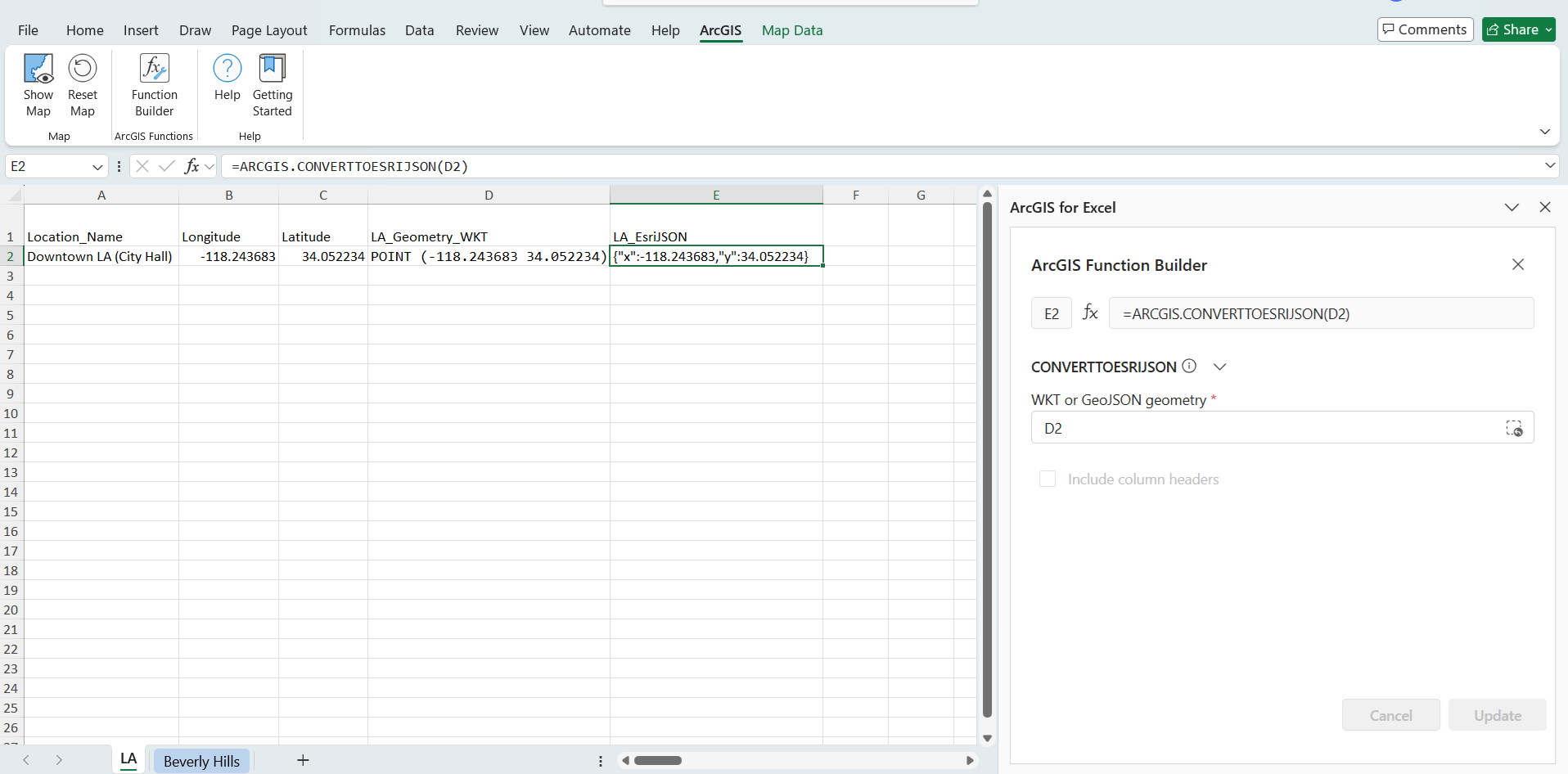This screenshot has height=774, width=1568.
Task: Confirm the formula bar entry
Action: tap(167, 166)
